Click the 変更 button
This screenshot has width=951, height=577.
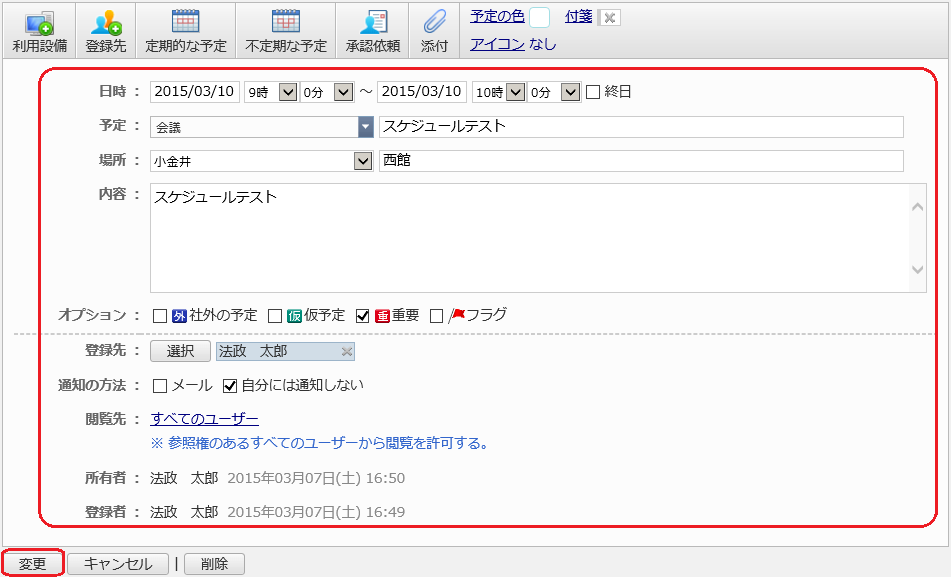point(33,564)
